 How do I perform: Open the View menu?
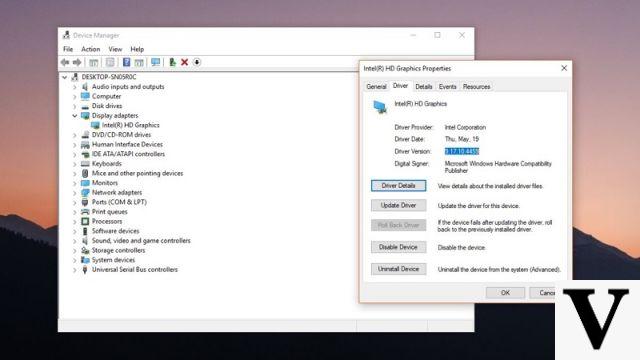(115, 49)
